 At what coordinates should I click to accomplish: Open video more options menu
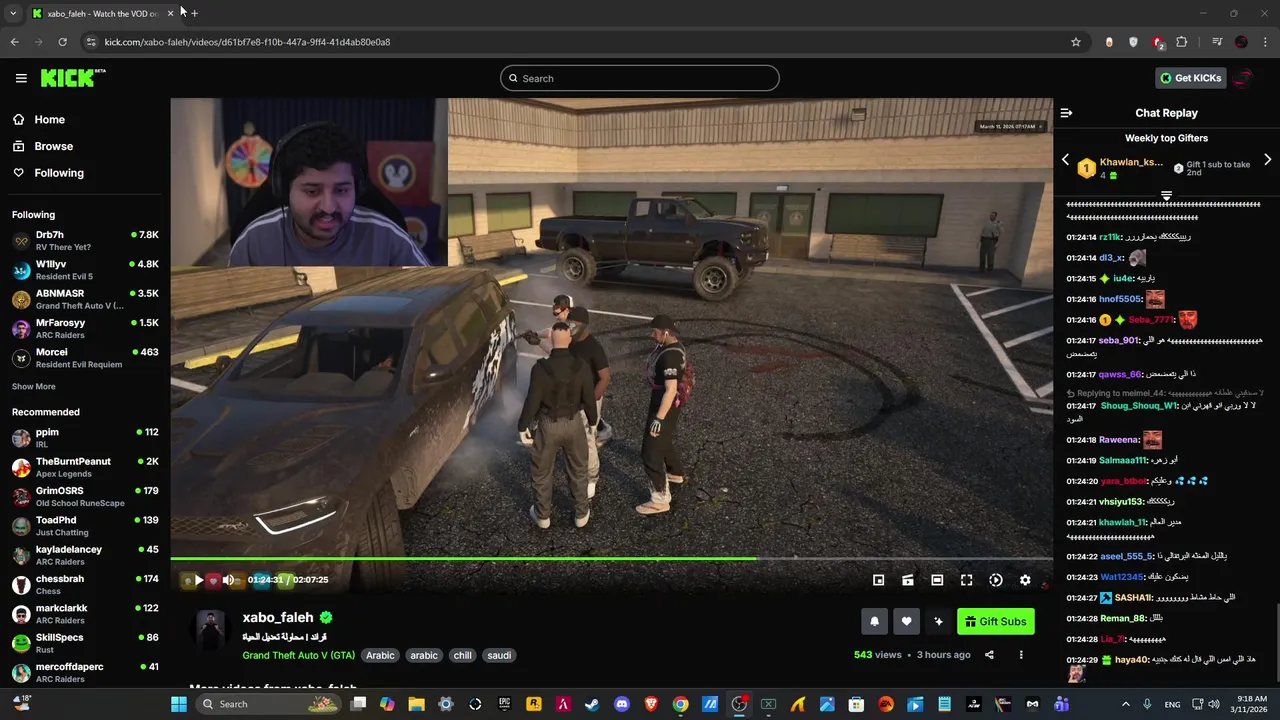(x=1021, y=655)
